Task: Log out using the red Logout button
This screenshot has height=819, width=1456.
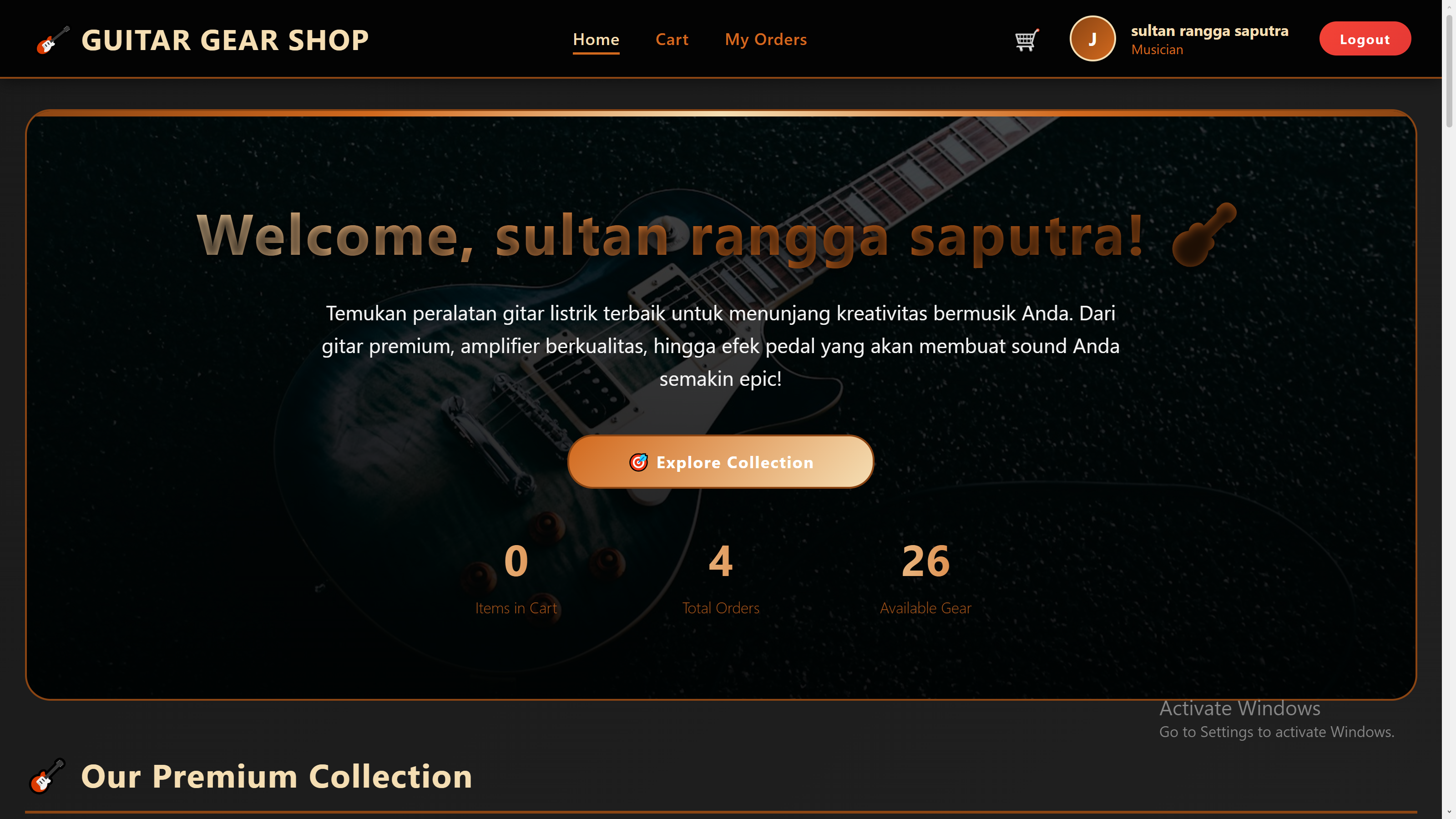Action: click(1365, 38)
